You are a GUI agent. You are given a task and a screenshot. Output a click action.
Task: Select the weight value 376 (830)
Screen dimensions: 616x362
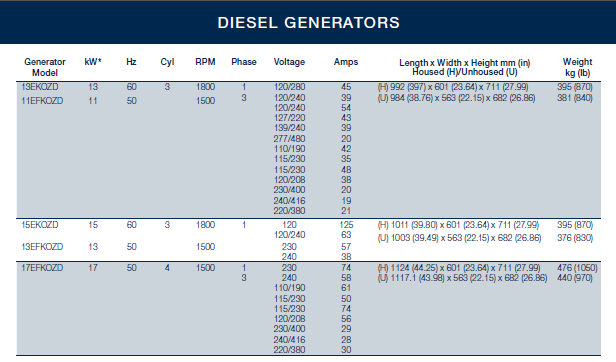pos(575,238)
